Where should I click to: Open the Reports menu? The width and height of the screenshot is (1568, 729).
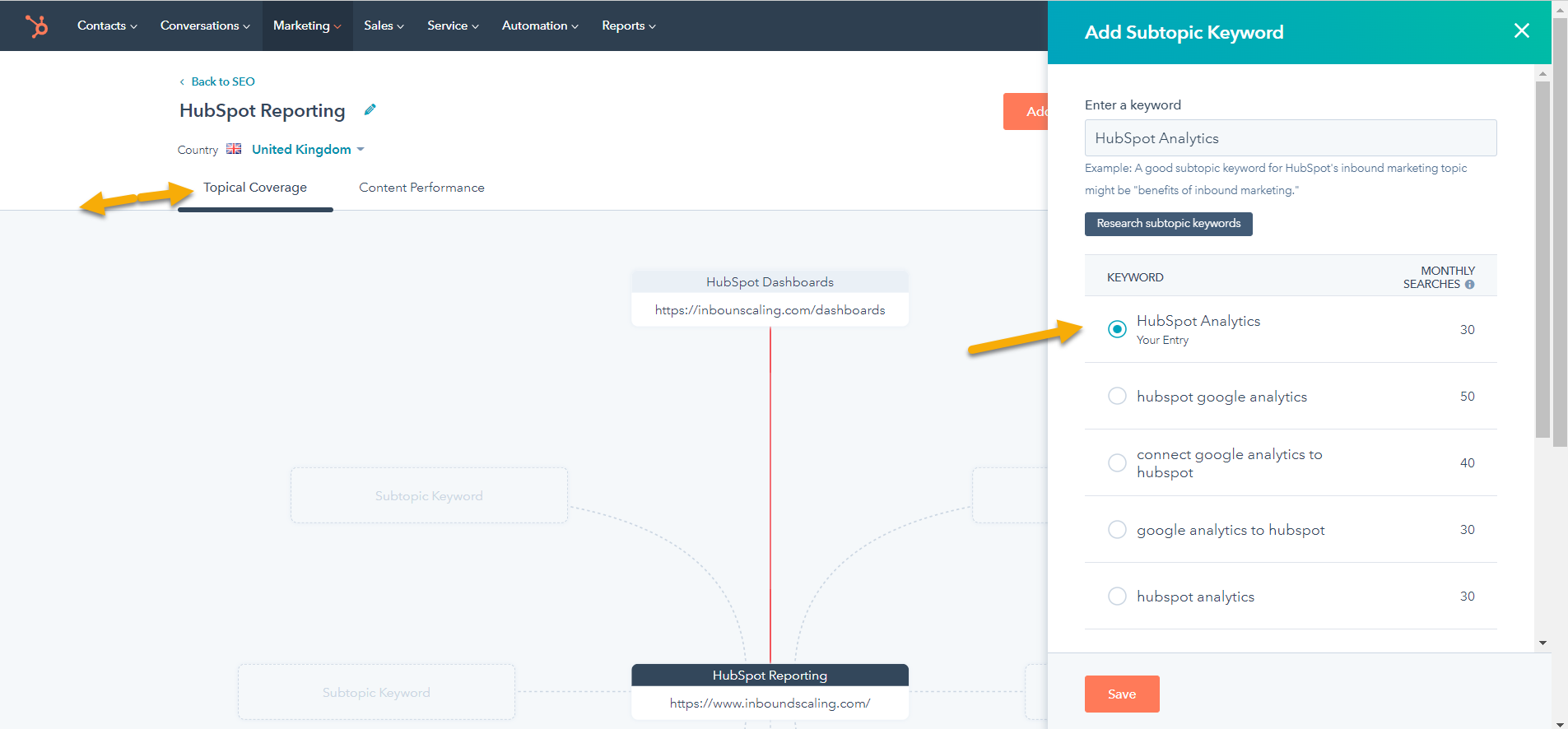tap(629, 26)
